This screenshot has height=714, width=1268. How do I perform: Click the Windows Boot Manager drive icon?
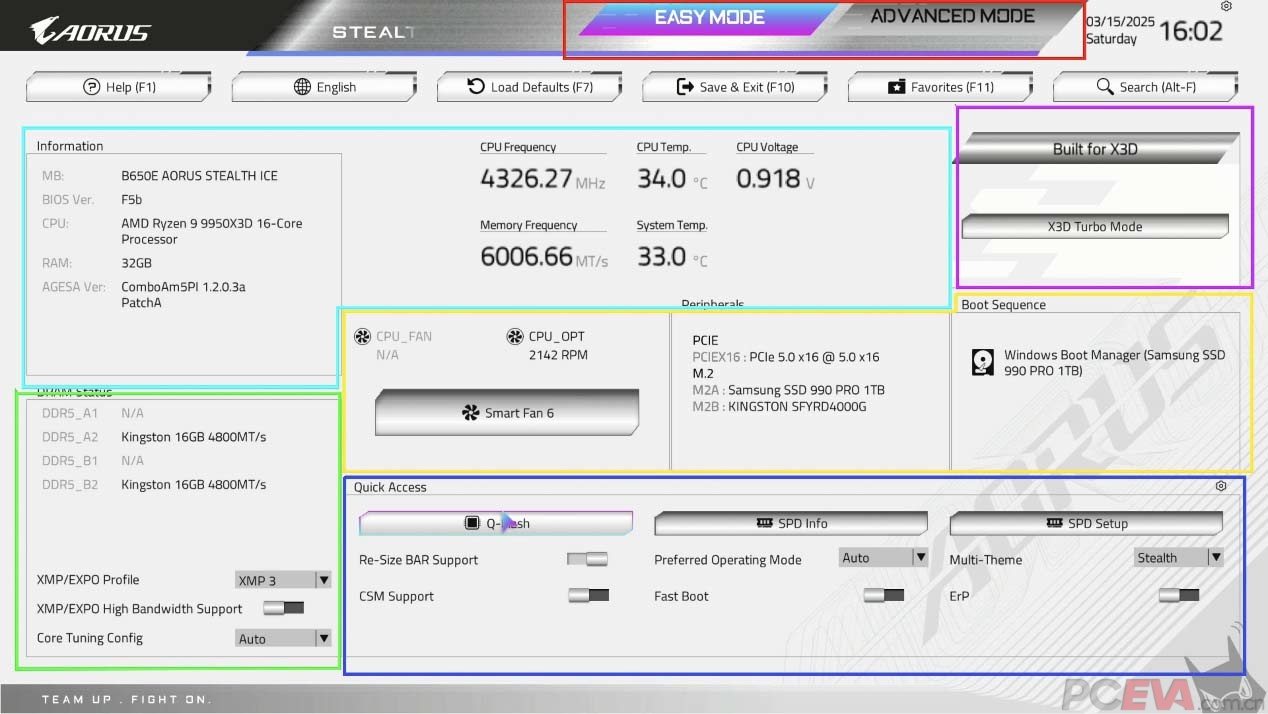[x=983, y=362]
